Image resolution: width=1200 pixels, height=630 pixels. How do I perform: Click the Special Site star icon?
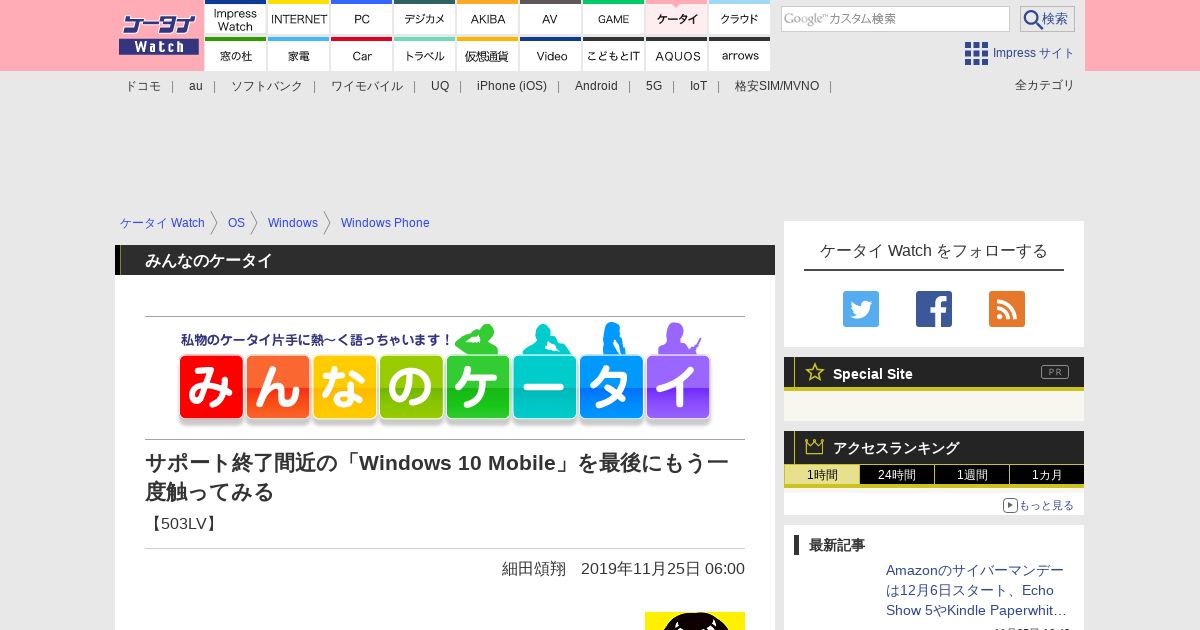tap(815, 372)
